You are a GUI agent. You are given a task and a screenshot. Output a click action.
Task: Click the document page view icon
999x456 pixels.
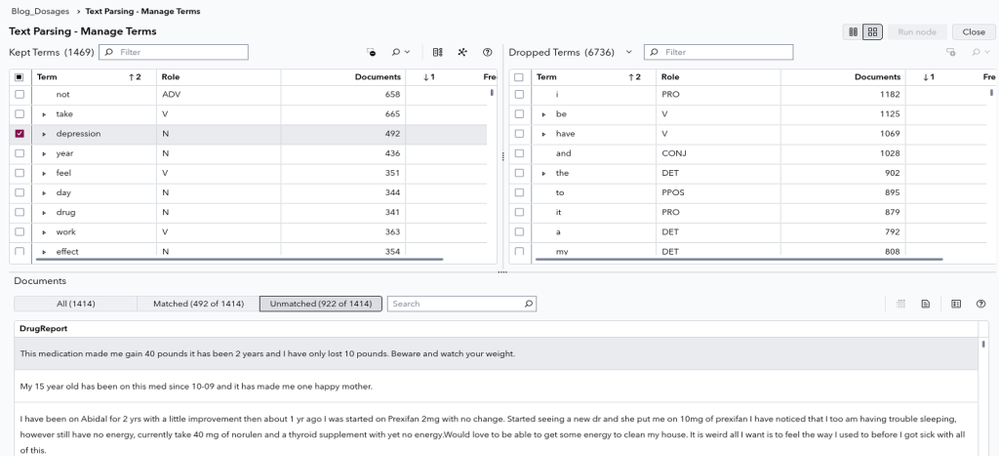tap(926, 303)
